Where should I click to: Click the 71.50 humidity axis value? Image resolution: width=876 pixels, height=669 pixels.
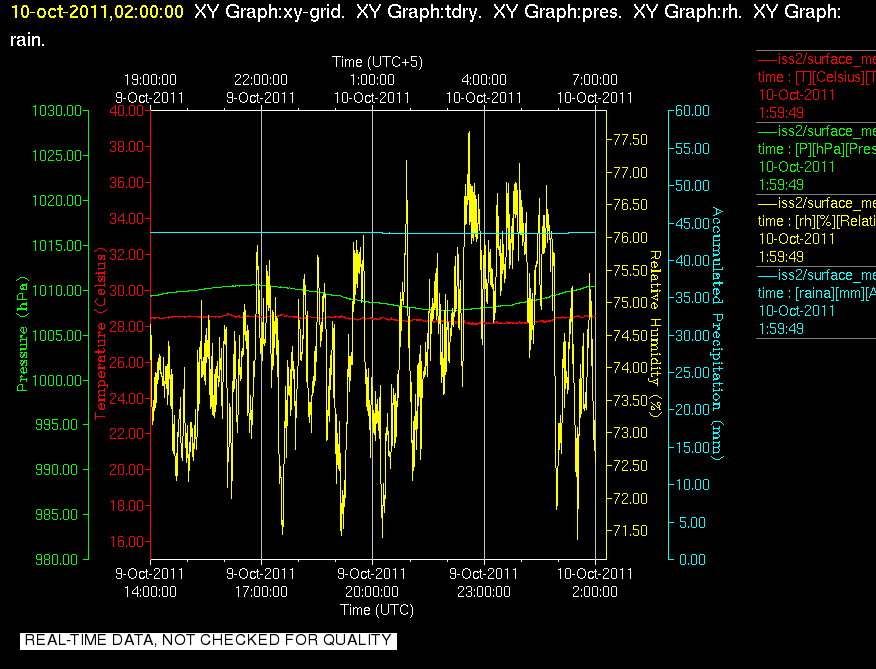coord(631,530)
